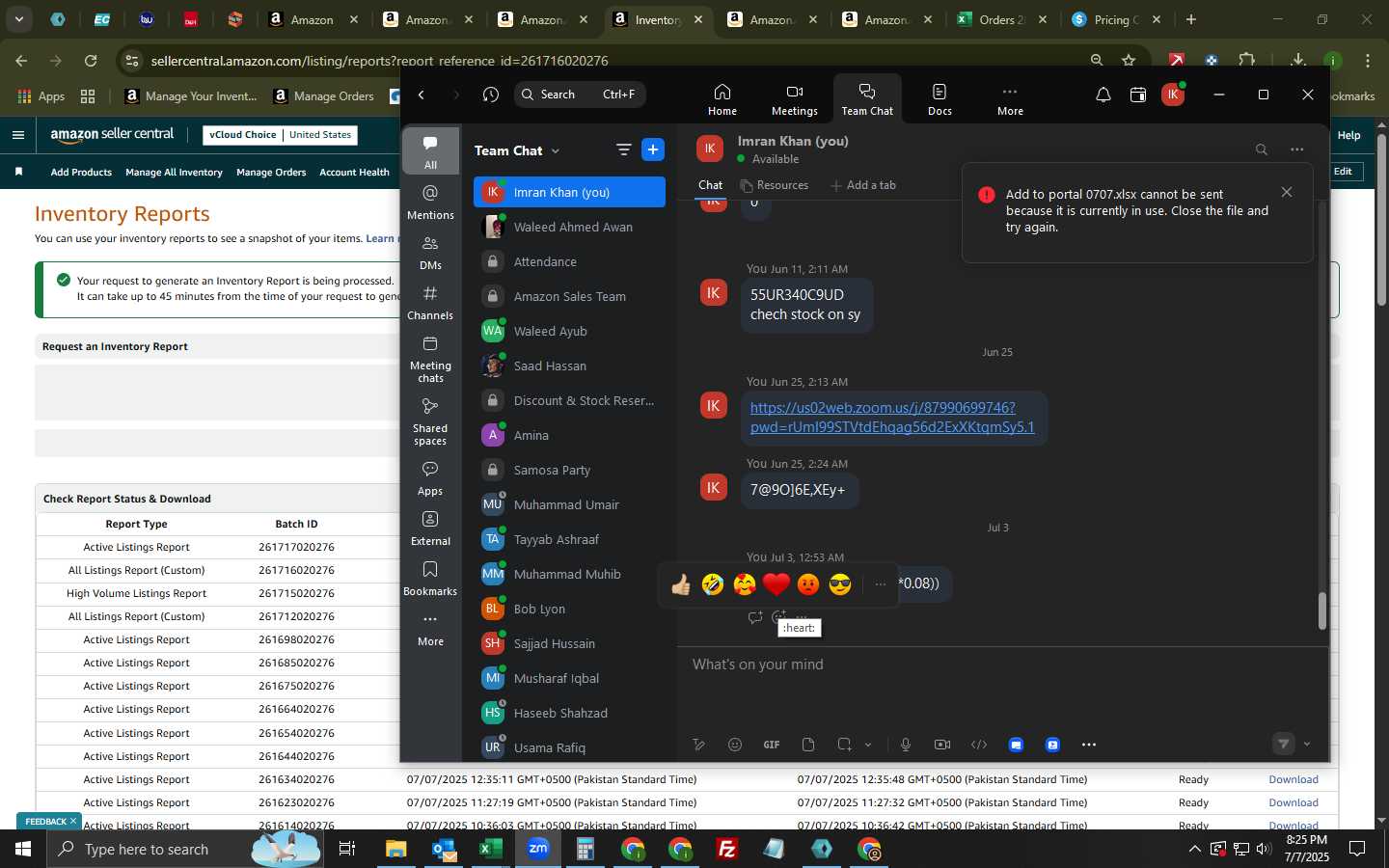Open Manage All Inventory menu item
Viewport: 1389px width, 868px height.
(174, 173)
